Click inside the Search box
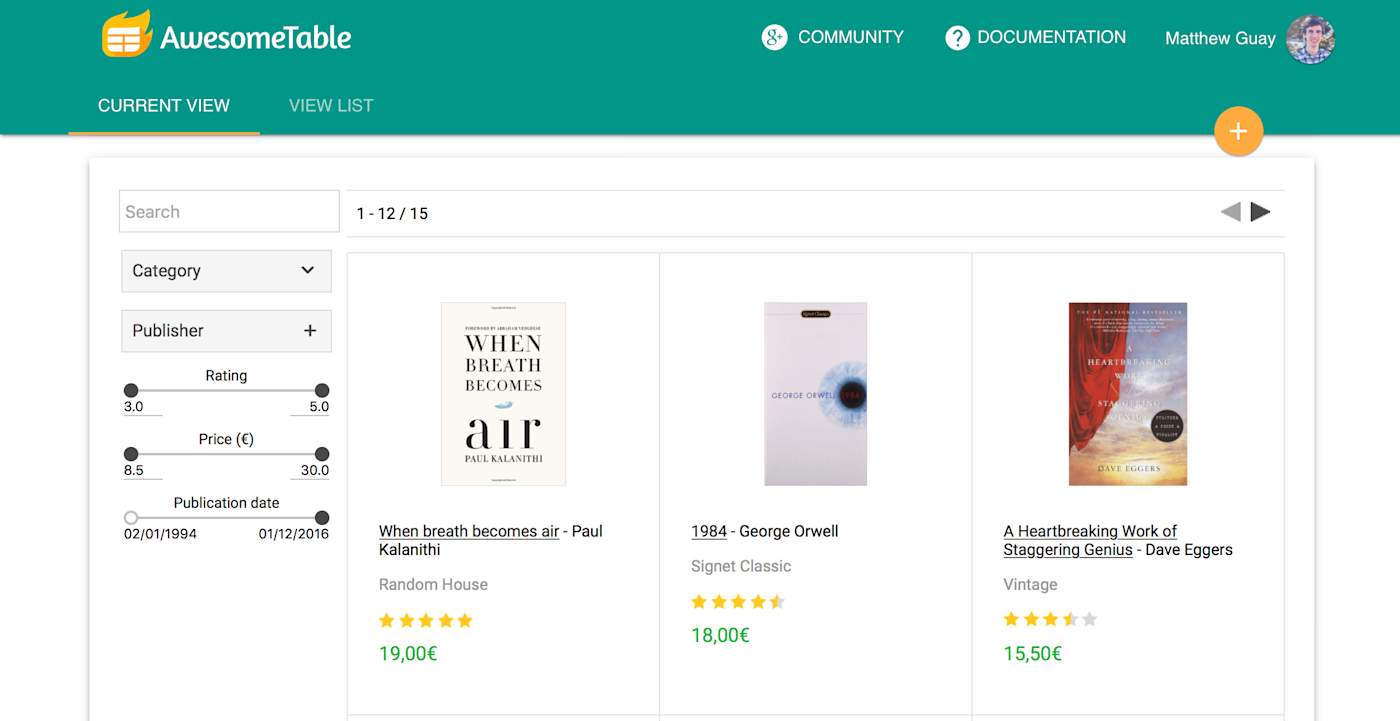 228,211
